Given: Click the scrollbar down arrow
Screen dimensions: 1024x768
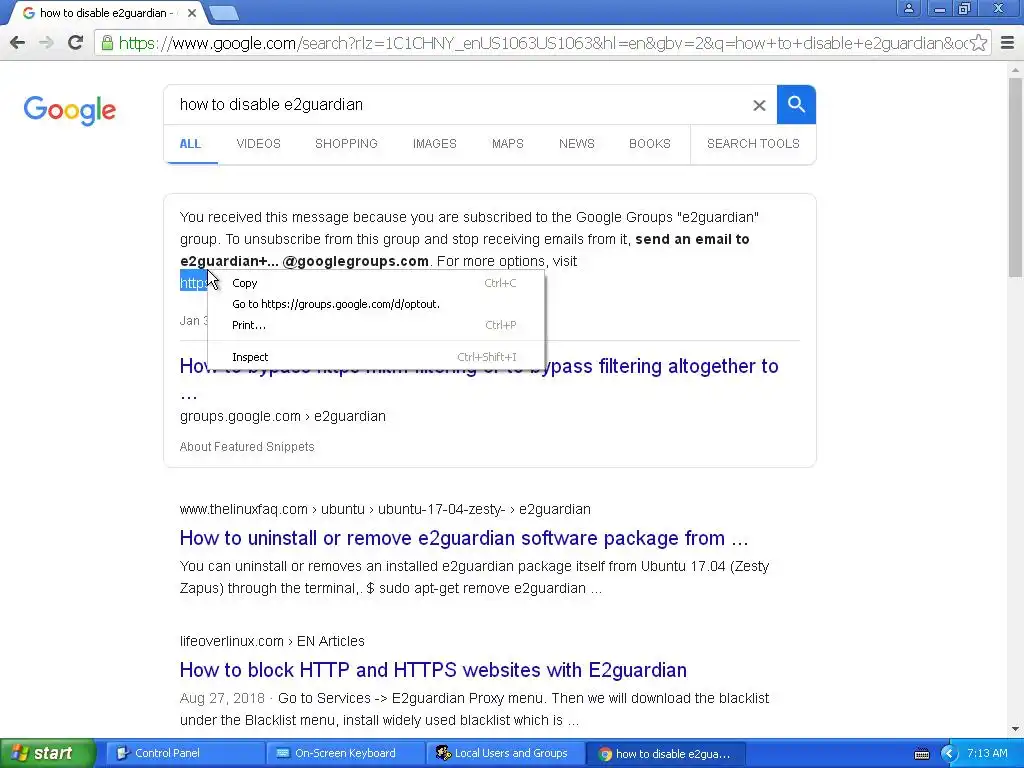Looking at the screenshot, I should (1016, 729).
